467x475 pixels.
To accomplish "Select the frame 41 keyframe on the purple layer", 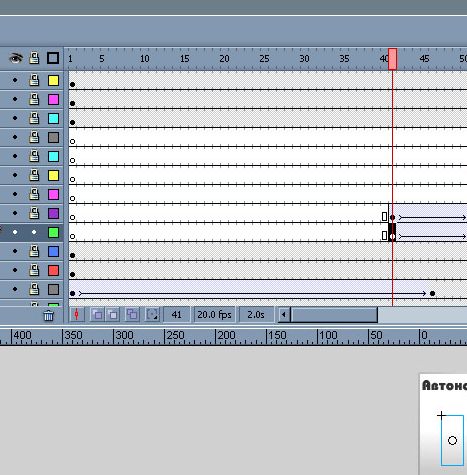I will click(392, 217).
